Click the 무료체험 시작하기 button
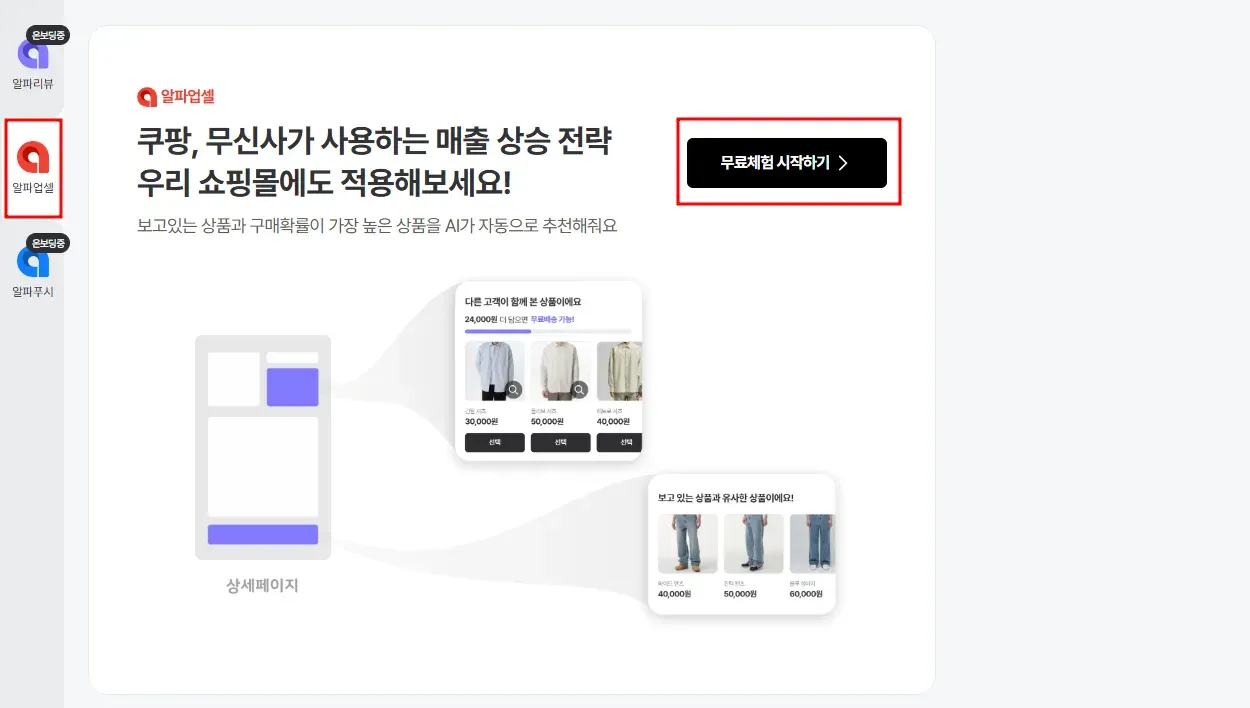 (787, 163)
